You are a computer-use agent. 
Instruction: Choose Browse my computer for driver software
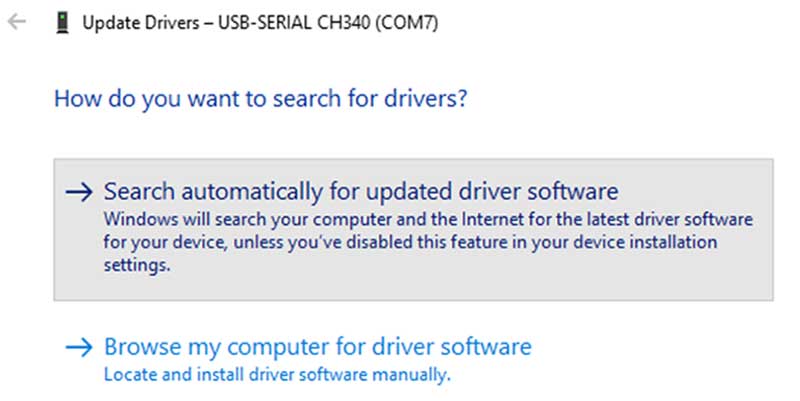(318, 348)
